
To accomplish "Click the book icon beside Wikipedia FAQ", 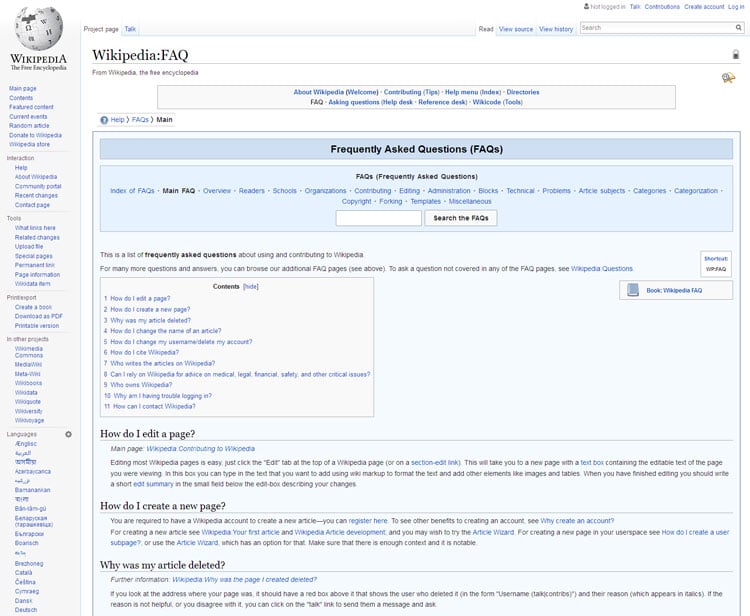I will pos(633,290).
